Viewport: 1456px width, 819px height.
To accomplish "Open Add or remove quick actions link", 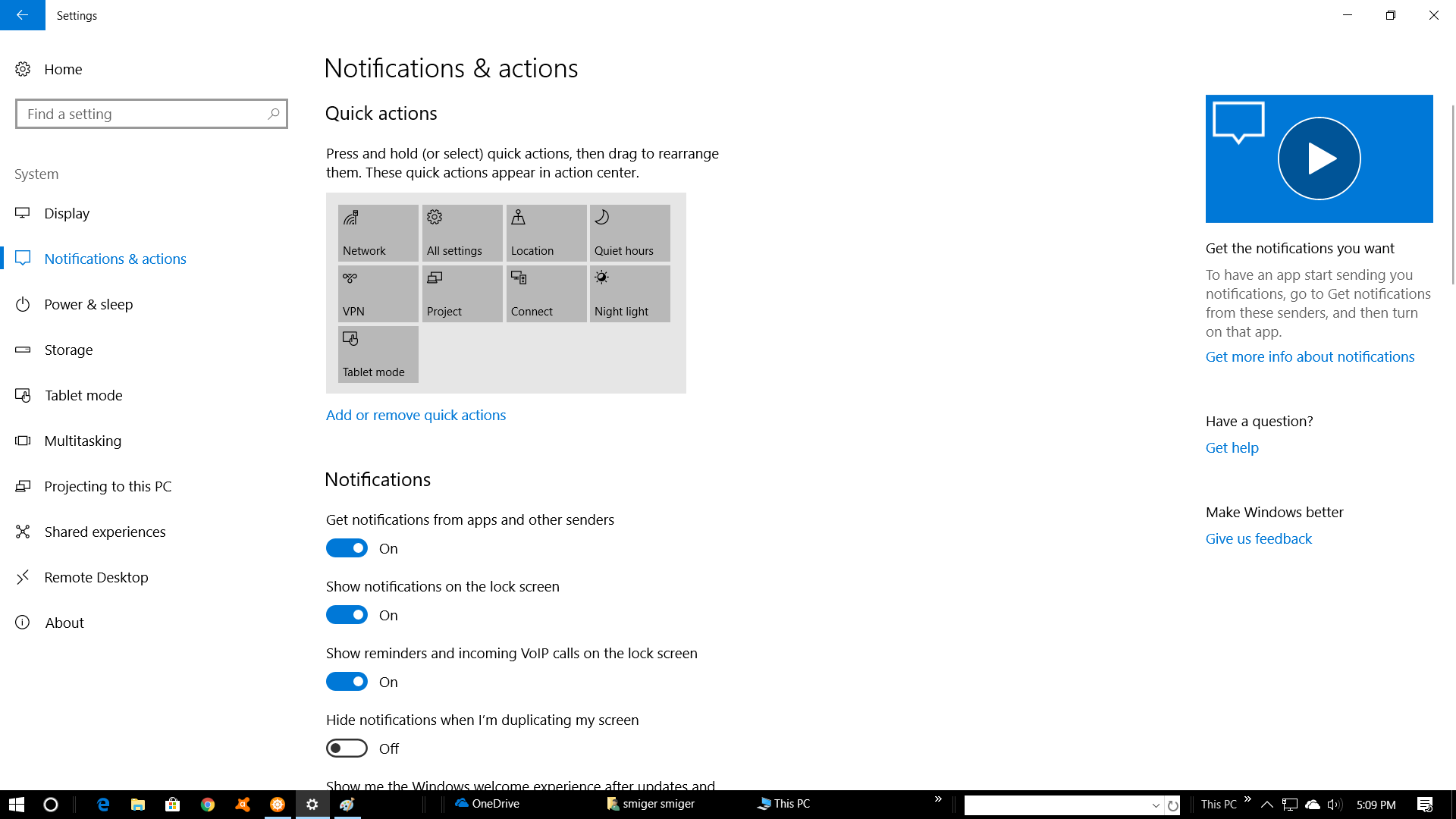I will [416, 415].
